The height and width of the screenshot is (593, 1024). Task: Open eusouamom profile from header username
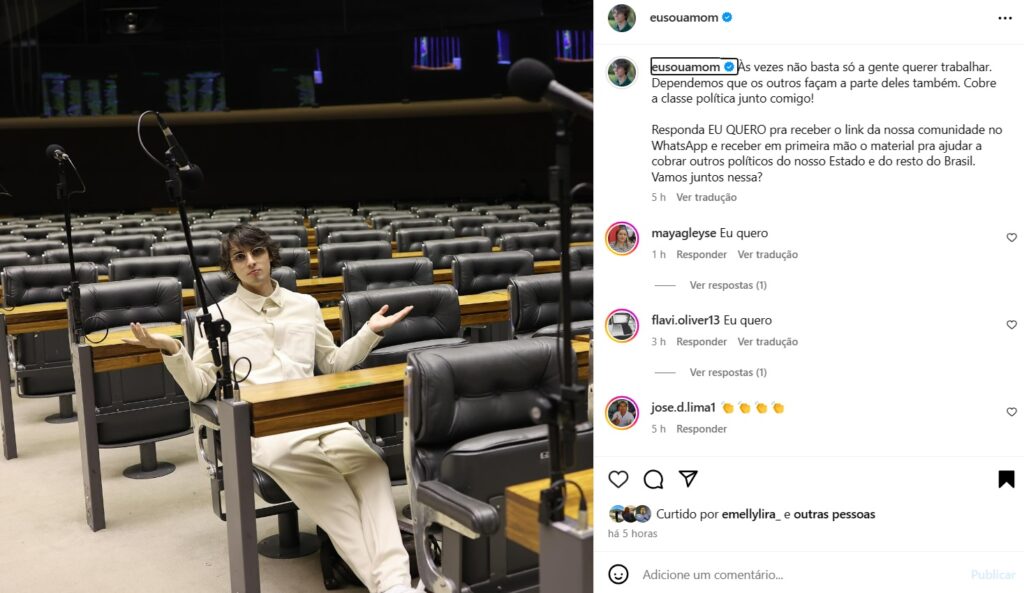click(684, 18)
